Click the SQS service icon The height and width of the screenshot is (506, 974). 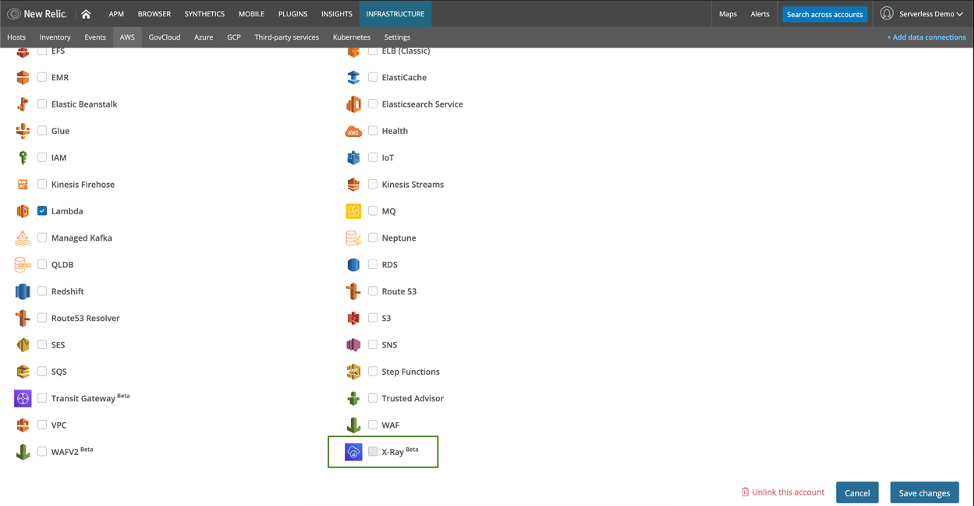click(23, 371)
